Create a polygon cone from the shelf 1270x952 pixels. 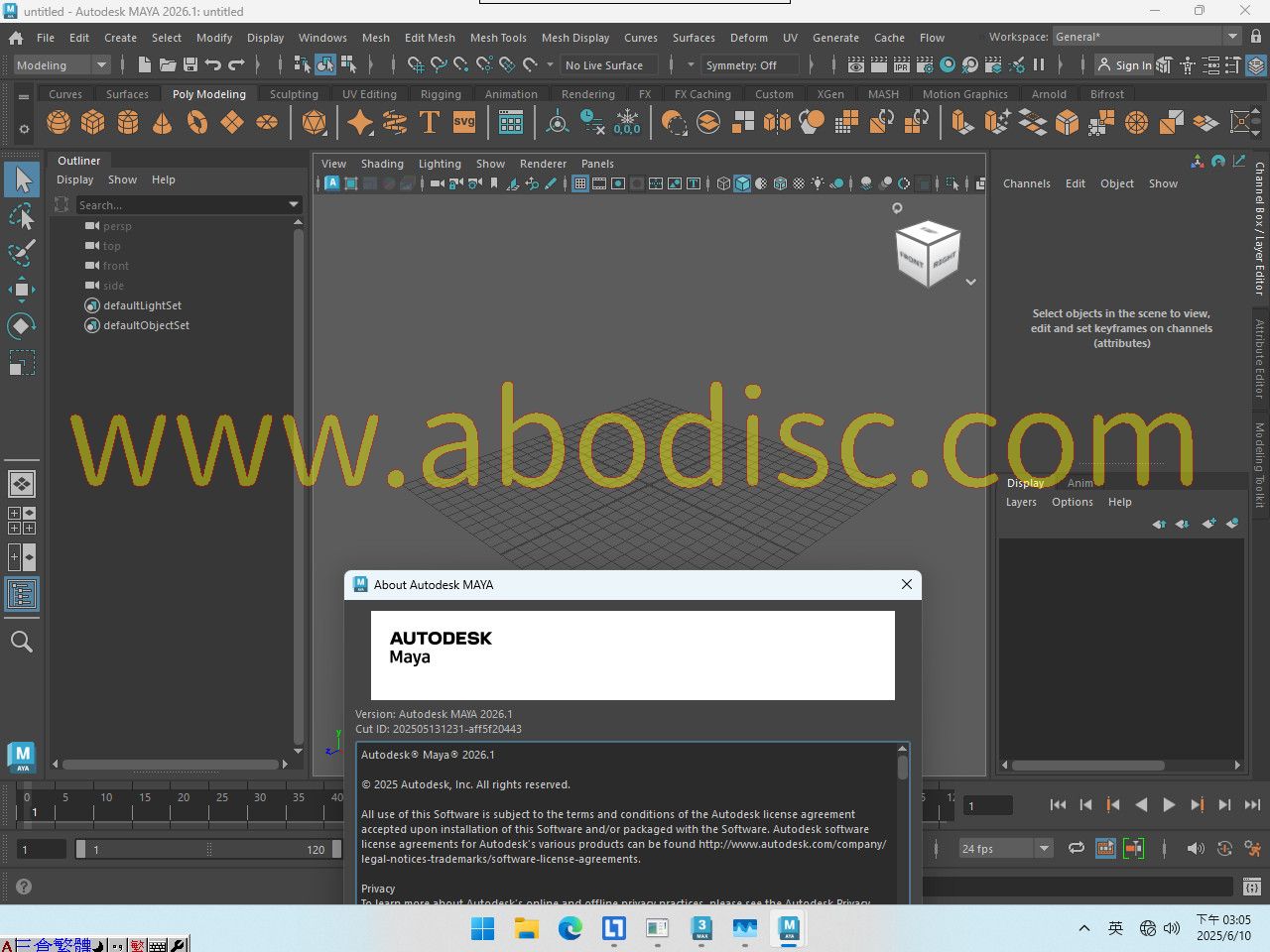(x=162, y=122)
